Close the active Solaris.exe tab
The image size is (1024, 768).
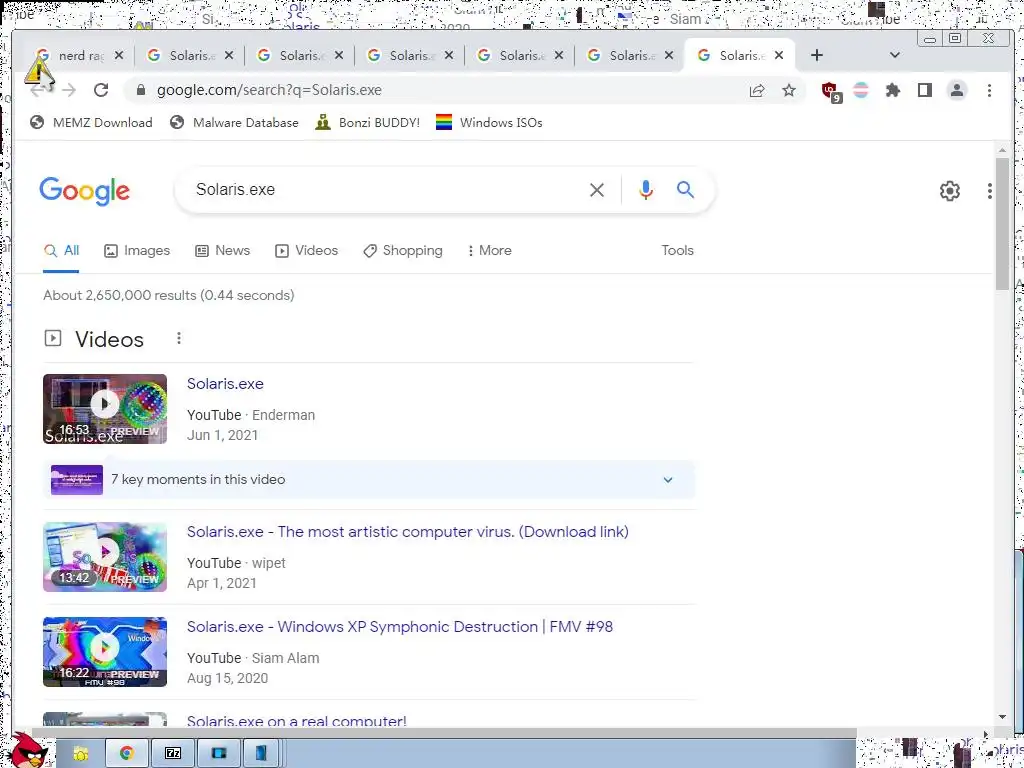tap(778, 56)
